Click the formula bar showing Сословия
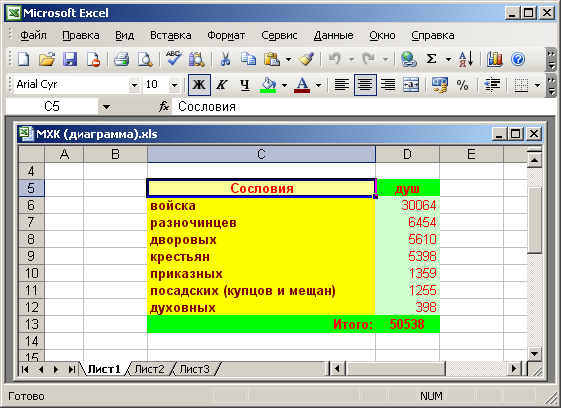Image resolution: width=561 pixels, height=408 pixels. tap(363, 106)
